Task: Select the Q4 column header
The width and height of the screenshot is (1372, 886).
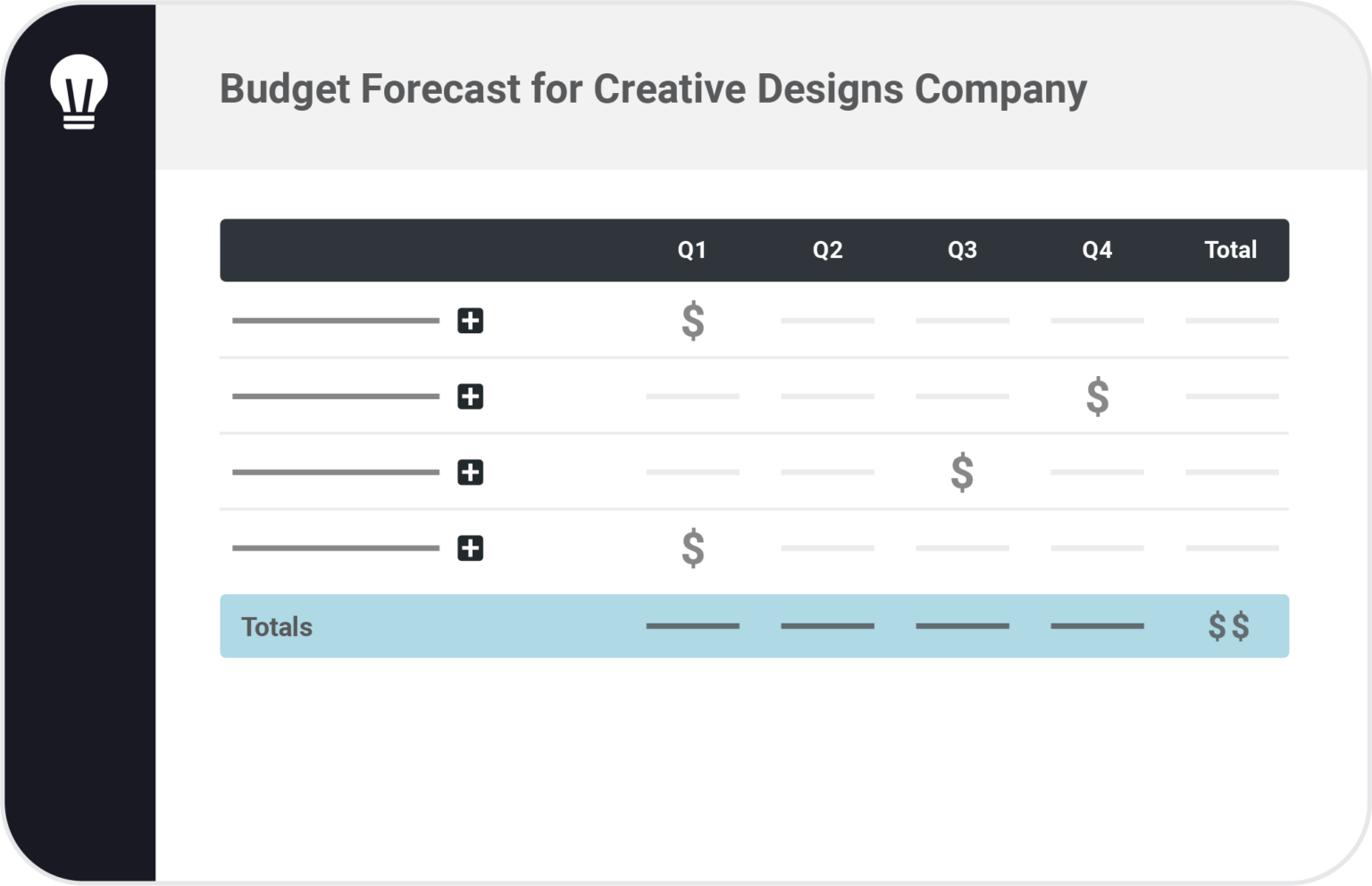Action: [x=1097, y=250]
